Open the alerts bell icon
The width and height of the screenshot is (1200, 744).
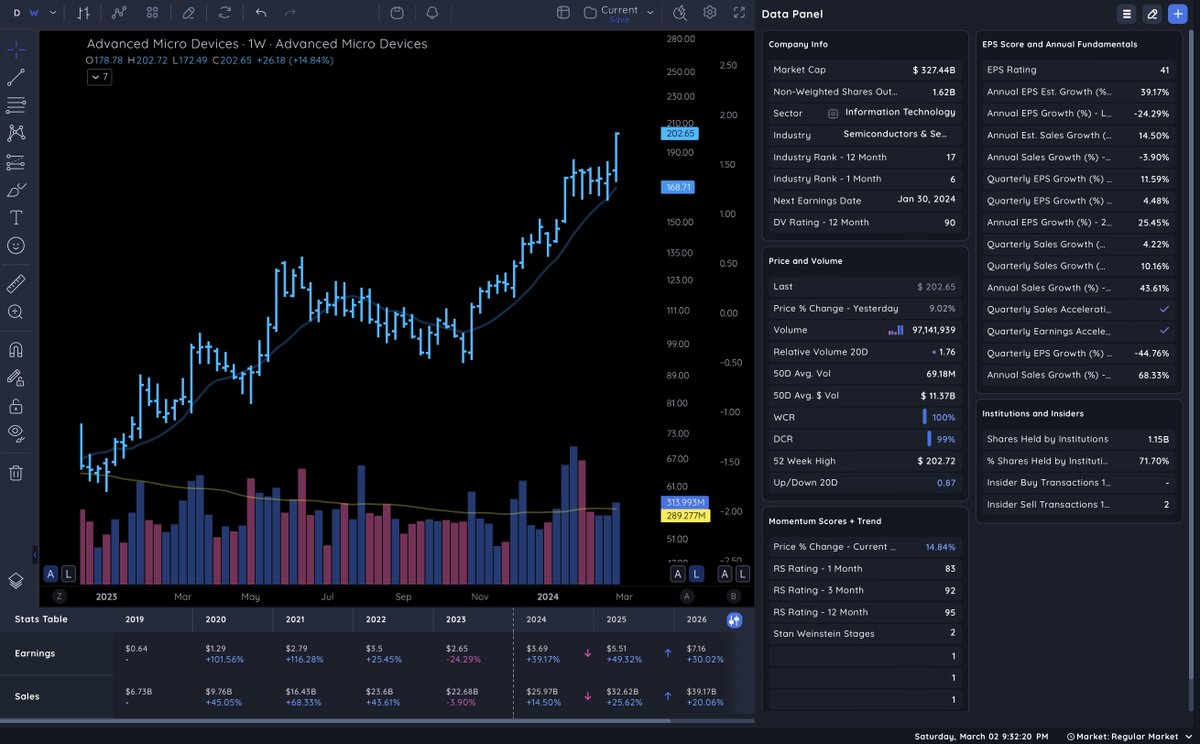[432, 13]
